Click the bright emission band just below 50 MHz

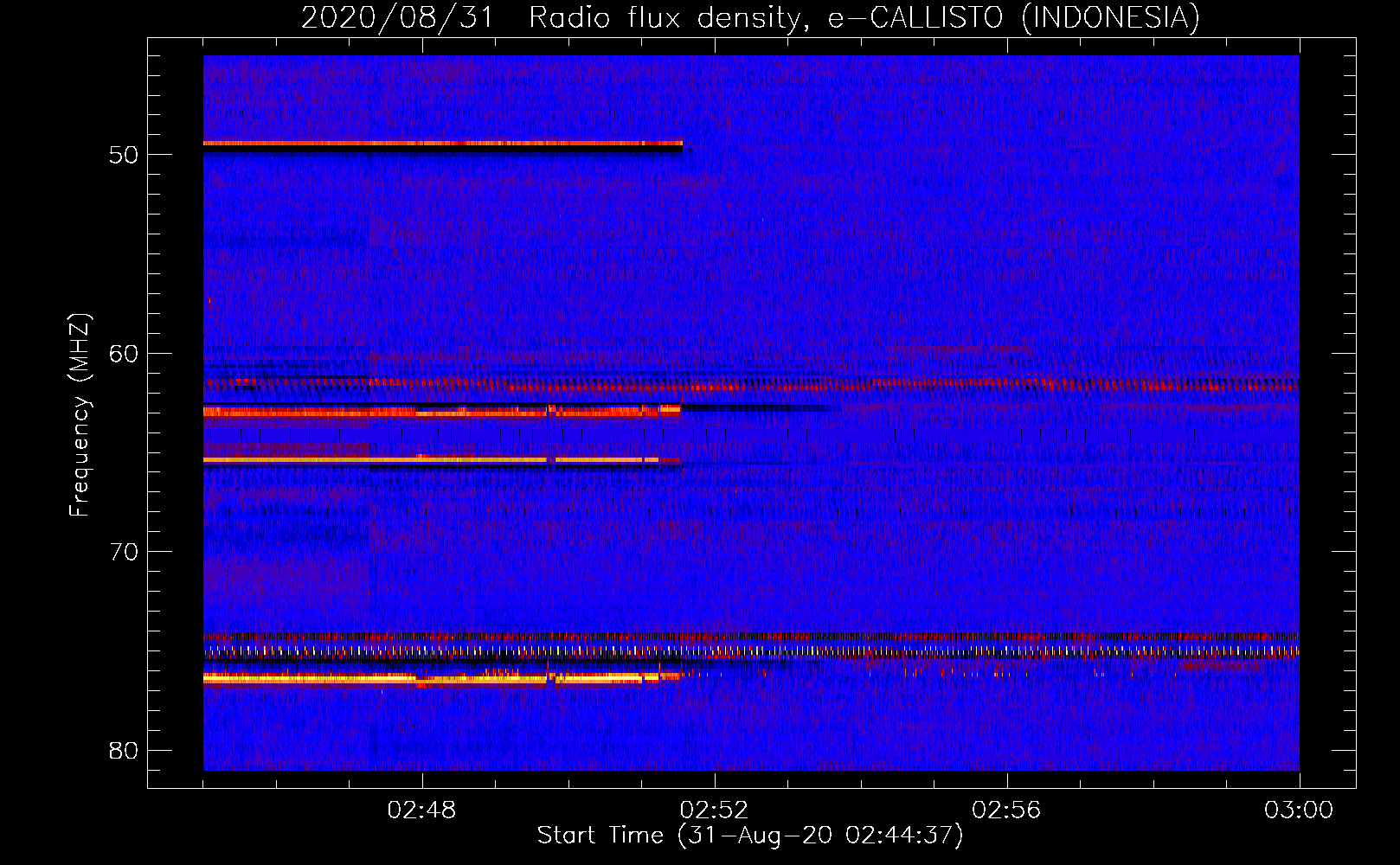tap(443, 143)
